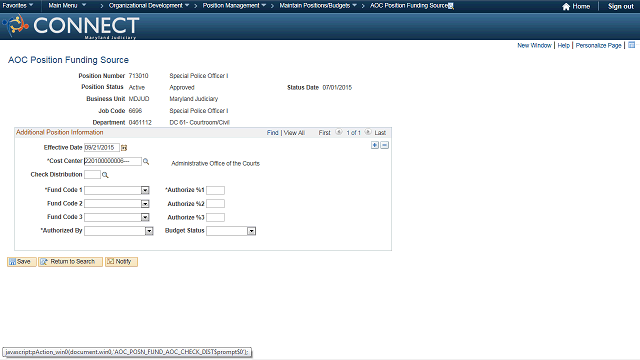Click the Cost Center lookup magnifier
The height and width of the screenshot is (360, 640).
[146, 162]
